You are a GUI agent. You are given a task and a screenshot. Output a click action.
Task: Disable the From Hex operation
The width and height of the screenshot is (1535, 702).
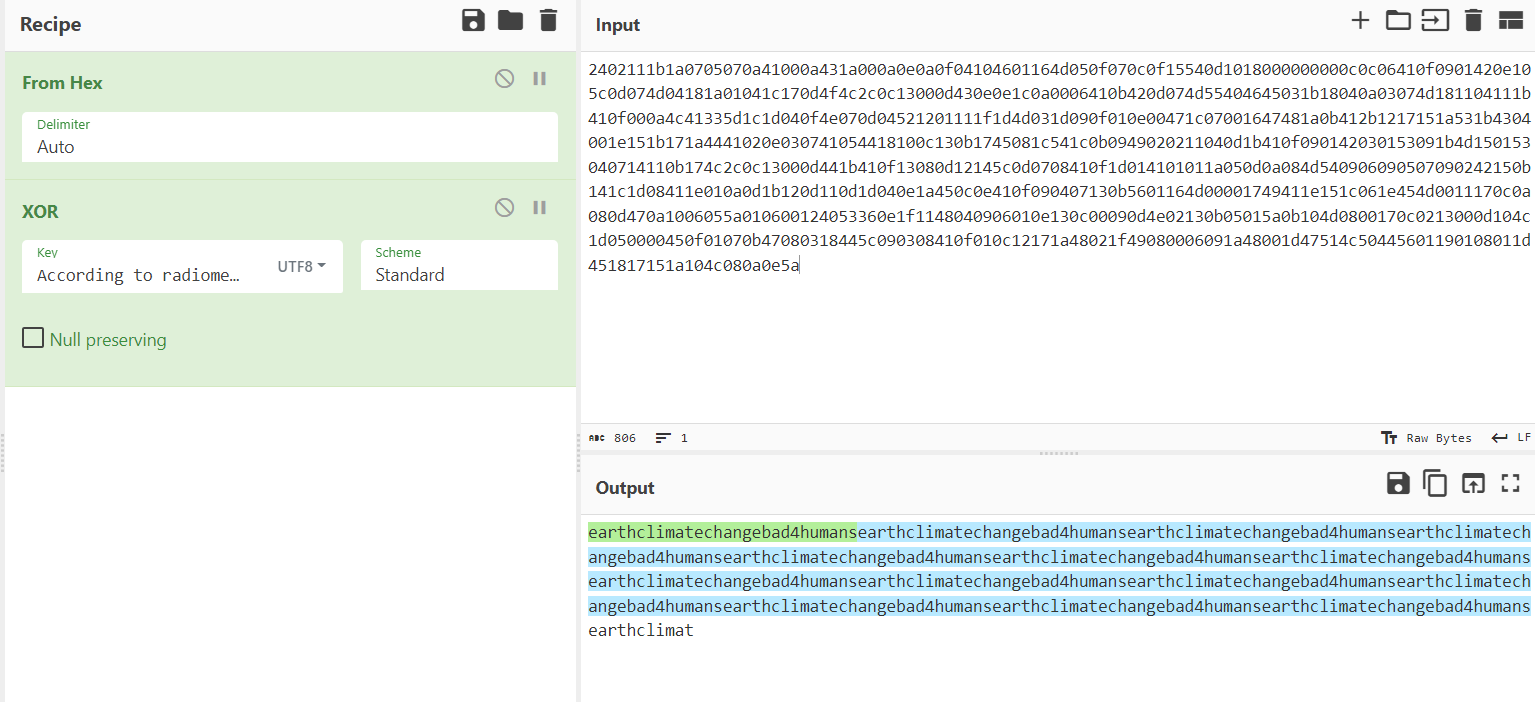coord(505,79)
